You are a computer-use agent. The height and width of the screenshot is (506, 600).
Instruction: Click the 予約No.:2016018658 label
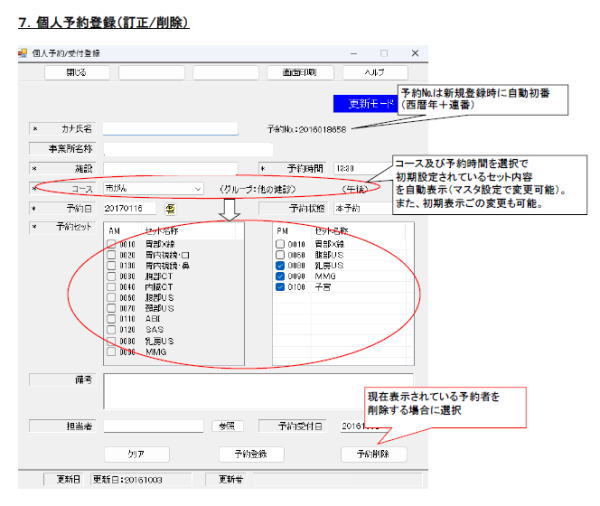[307, 130]
